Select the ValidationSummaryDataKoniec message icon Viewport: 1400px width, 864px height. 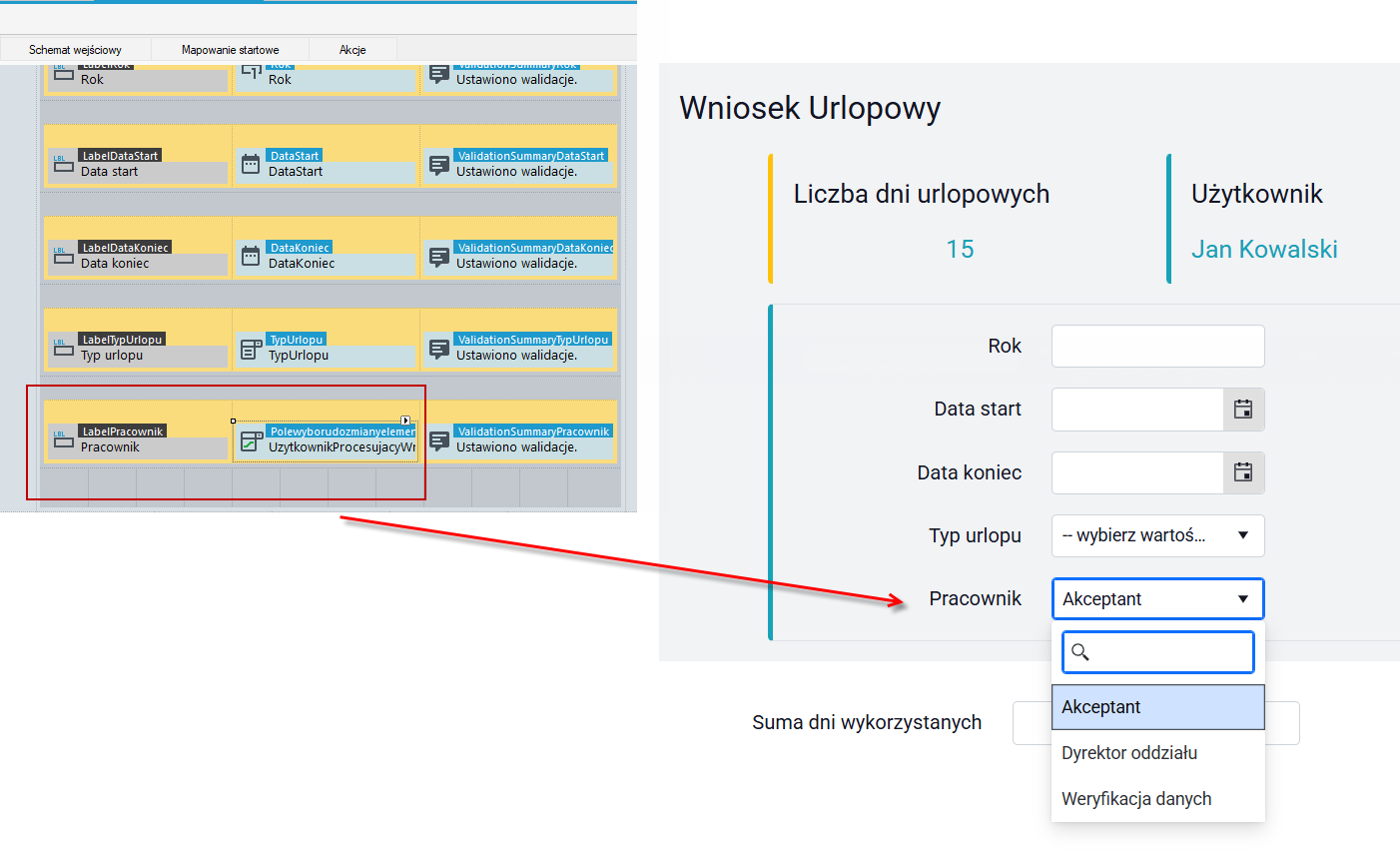[x=438, y=257]
